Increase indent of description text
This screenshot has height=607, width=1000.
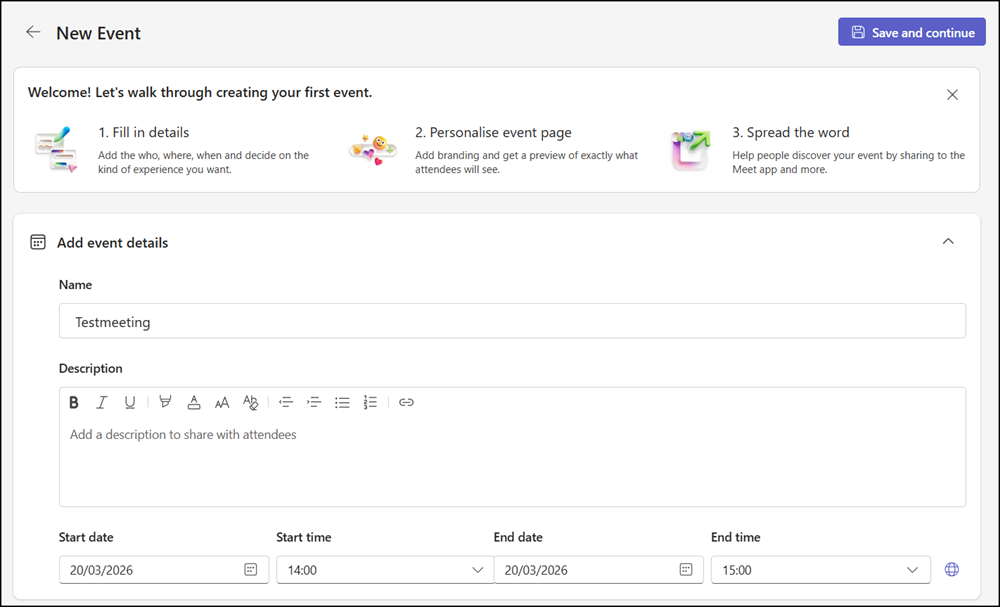pyautogui.click(x=314, y=402)
